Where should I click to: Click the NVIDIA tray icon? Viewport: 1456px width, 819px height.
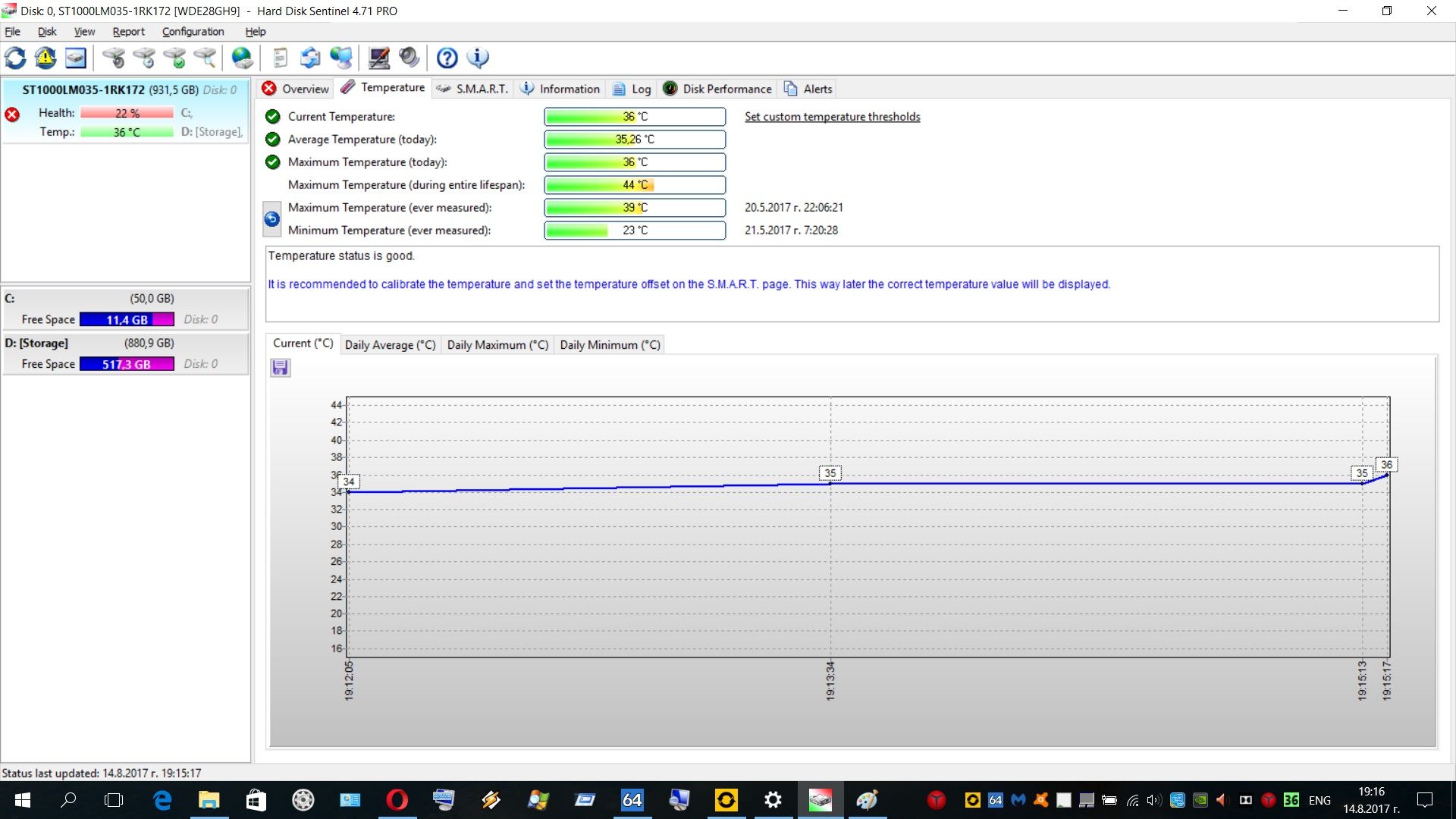pos(1200,800)
